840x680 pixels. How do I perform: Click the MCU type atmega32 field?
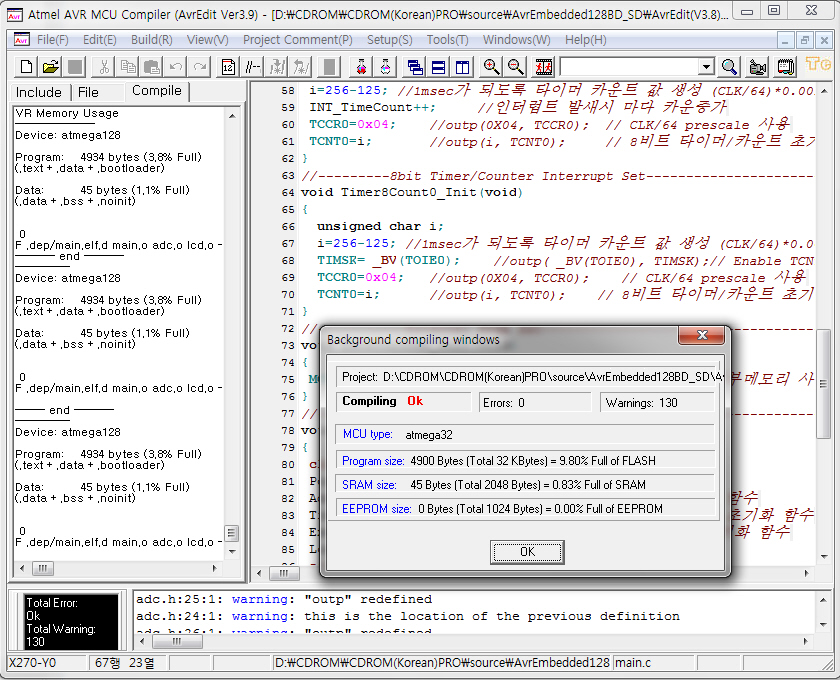(x=526, y=435)
